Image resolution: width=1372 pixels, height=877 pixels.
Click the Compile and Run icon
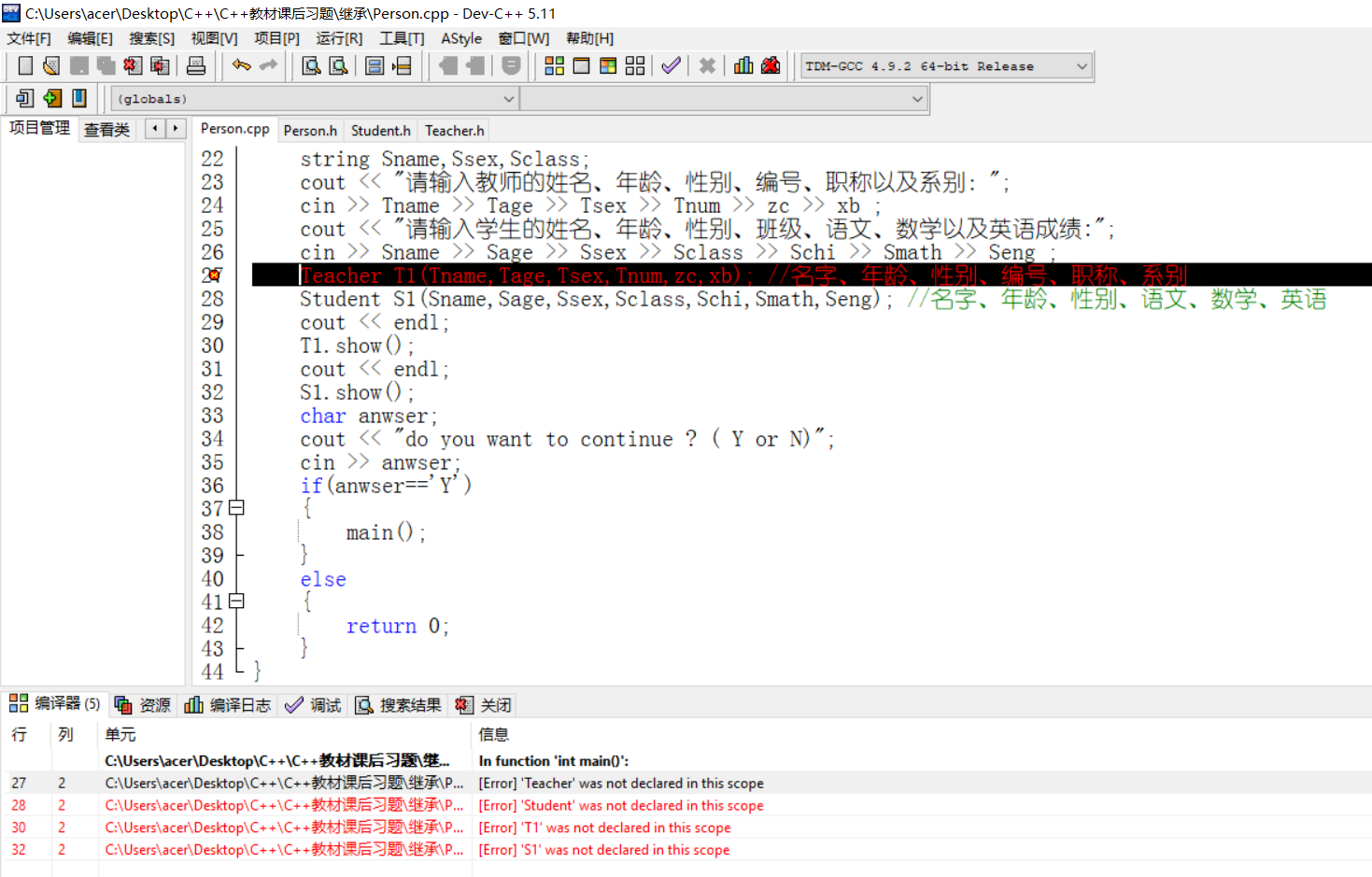608,65
